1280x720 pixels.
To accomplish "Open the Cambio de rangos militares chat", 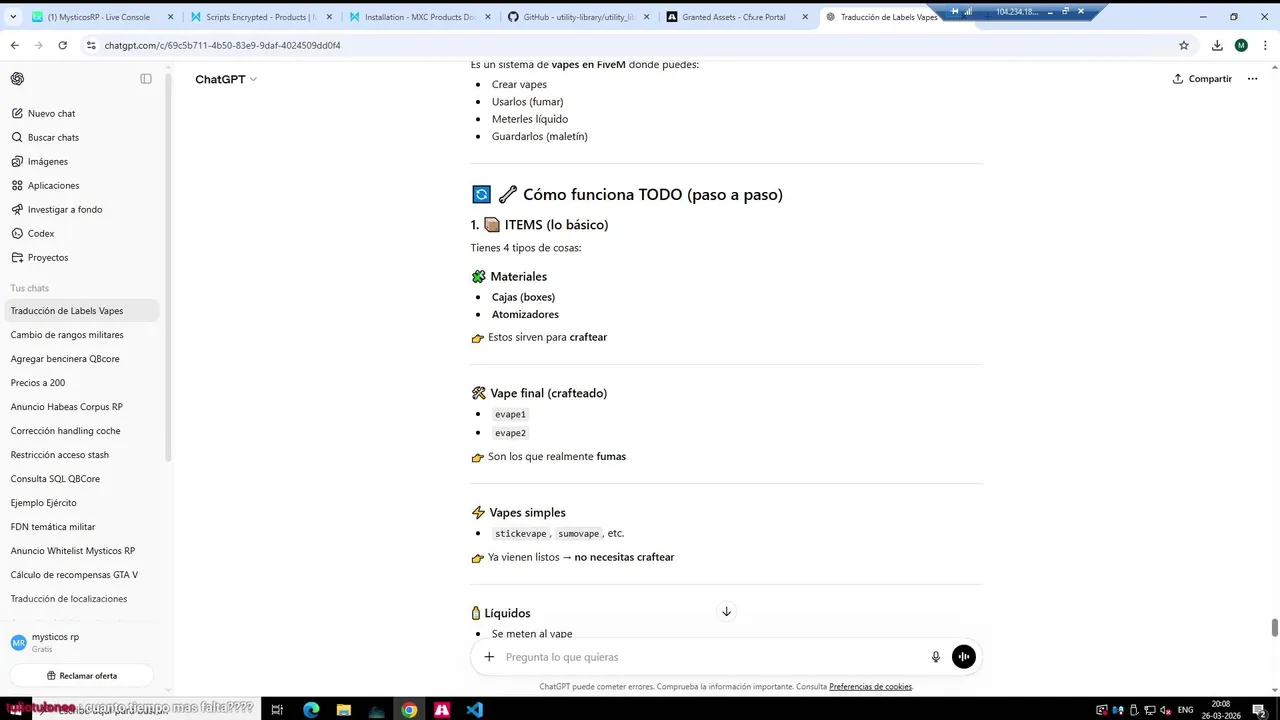I will [x=82, y=335].
